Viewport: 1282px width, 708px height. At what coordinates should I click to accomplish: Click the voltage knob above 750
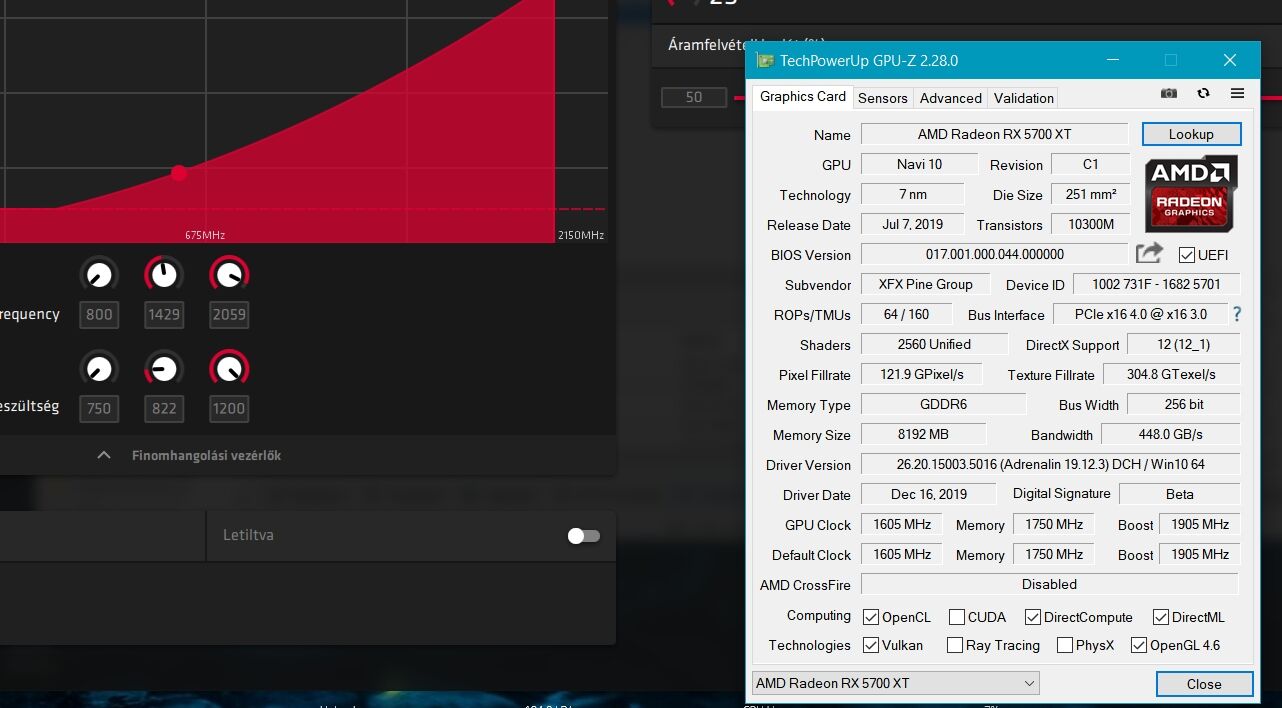point(99,369)
